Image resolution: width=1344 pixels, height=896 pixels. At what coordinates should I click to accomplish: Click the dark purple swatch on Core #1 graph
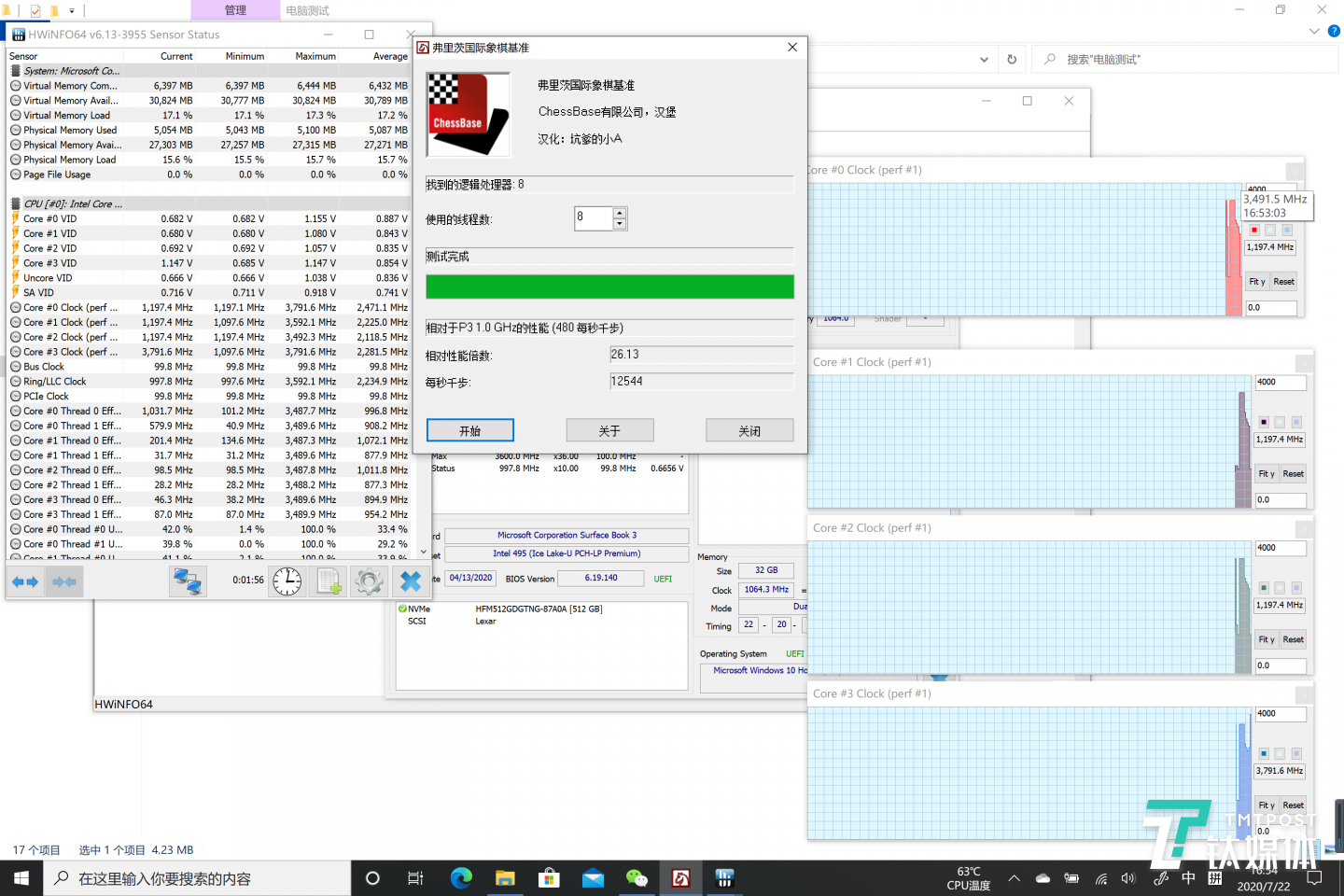pos(1264,422)
